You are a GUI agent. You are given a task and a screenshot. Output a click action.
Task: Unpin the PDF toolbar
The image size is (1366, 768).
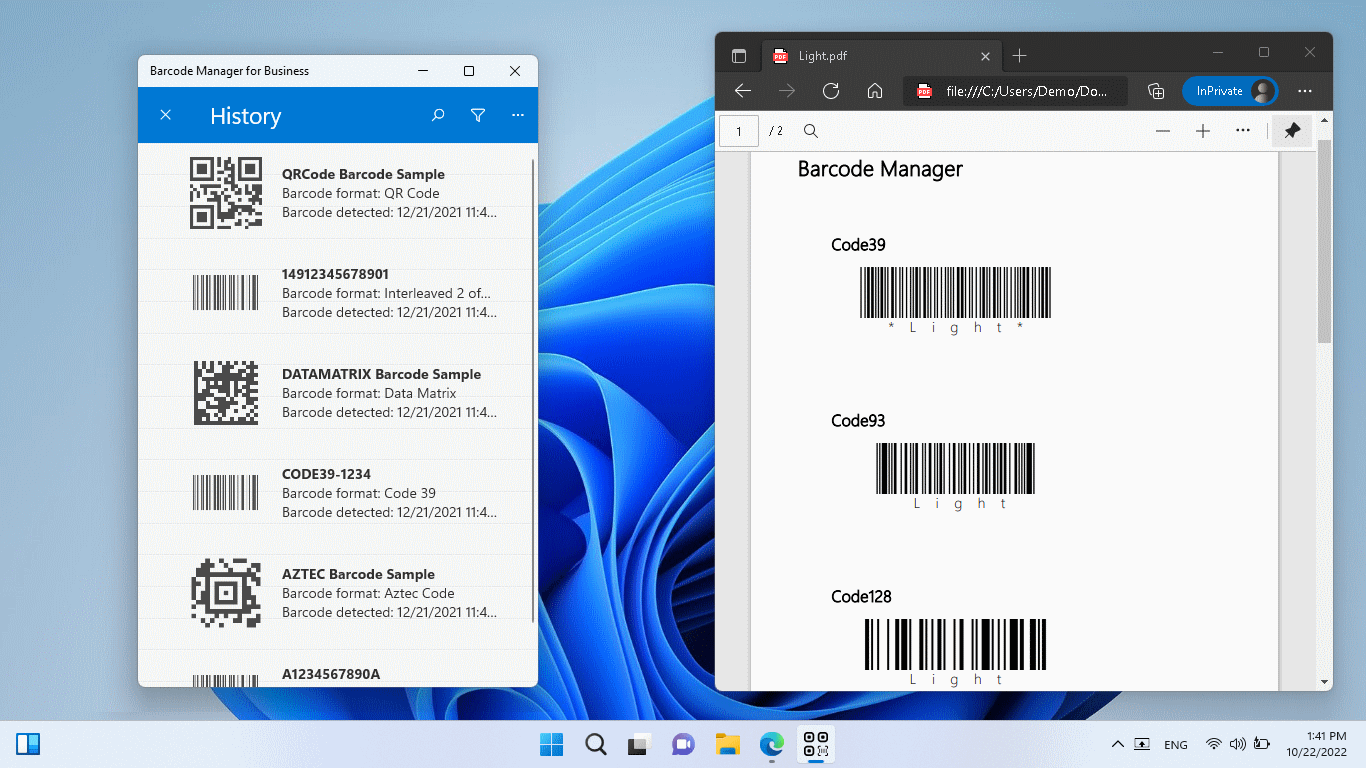(1291, 130)
